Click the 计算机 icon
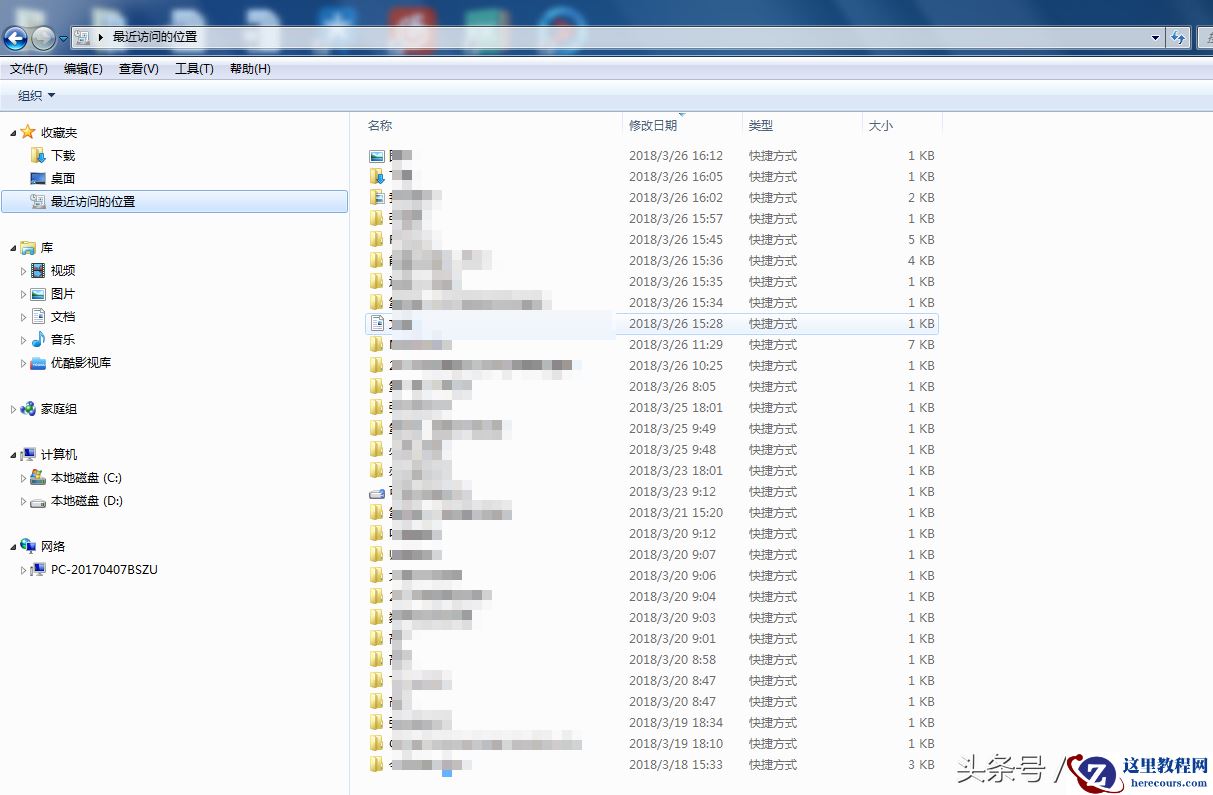 [28, 454]
